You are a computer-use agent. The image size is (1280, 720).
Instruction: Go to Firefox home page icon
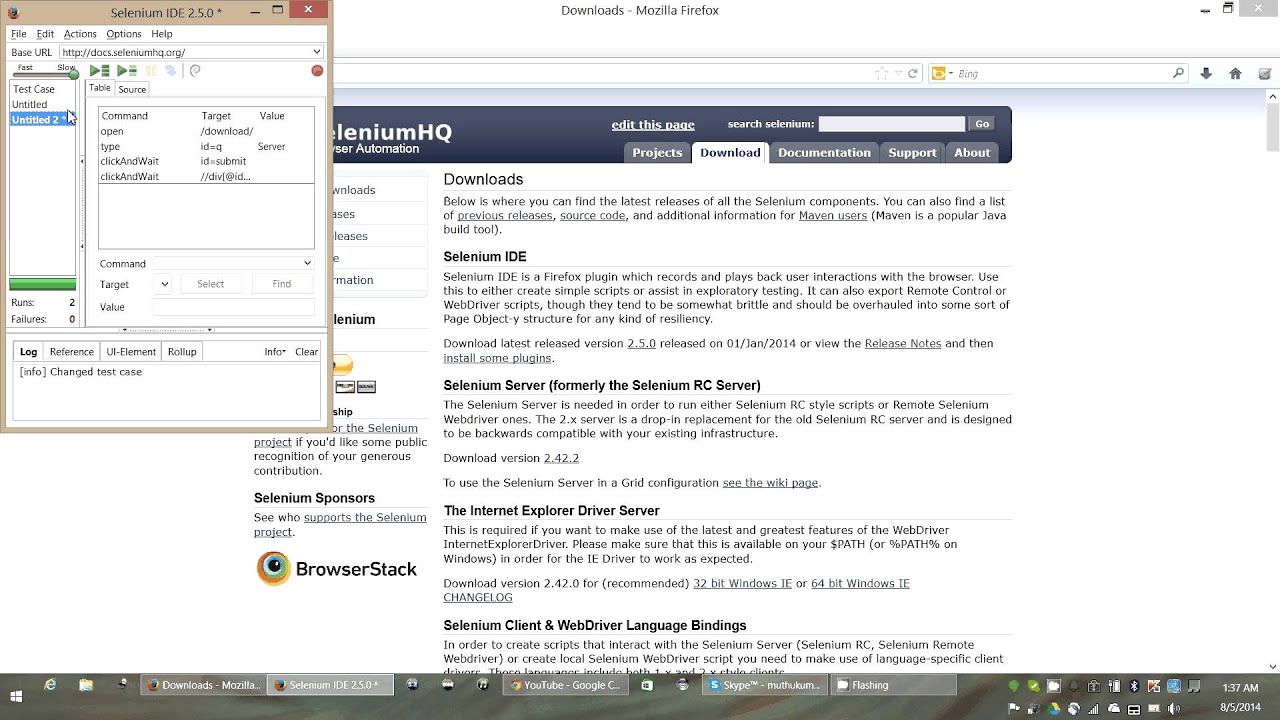point(1235,73)
